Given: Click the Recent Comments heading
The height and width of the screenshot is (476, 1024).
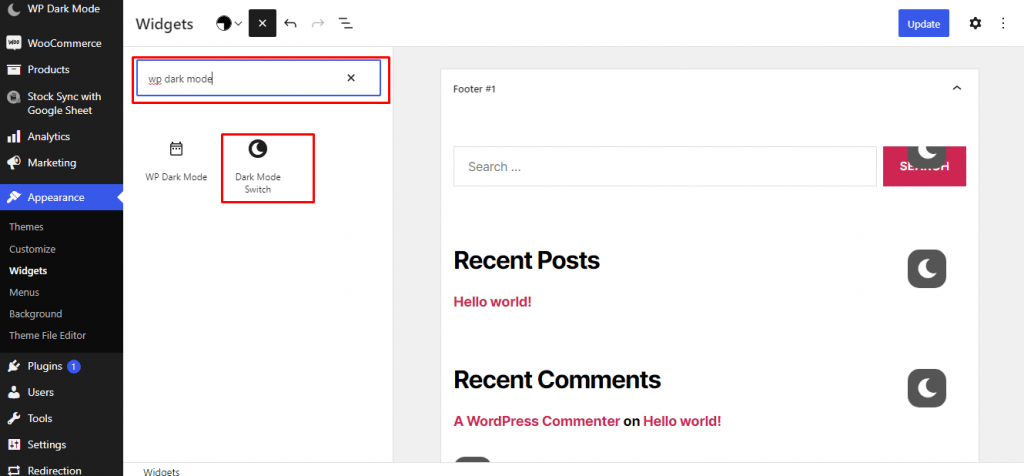Looking at the screenshot, I should pyautogui.click(x=557, y=379).
